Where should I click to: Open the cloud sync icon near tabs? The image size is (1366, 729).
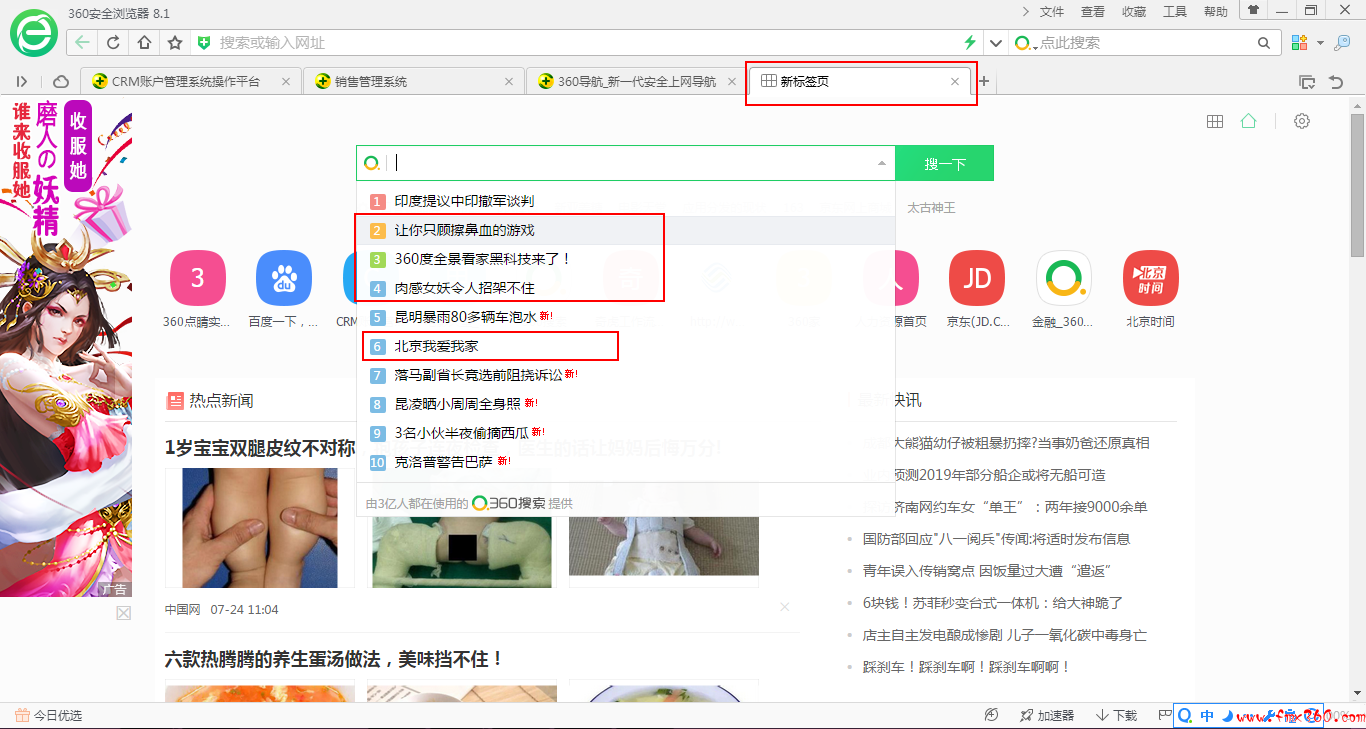click(61, 81)
